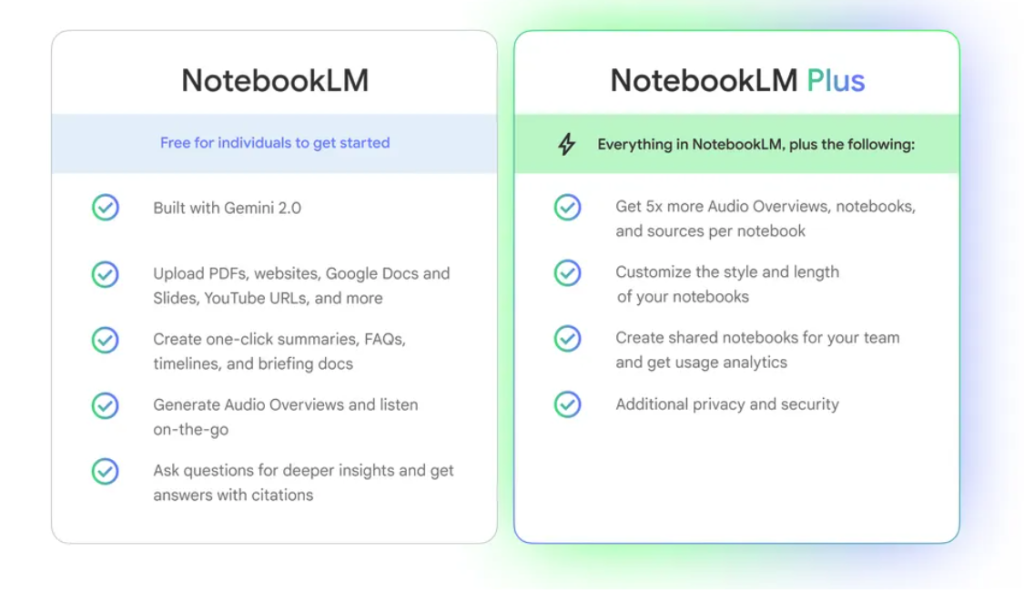Click Additional privacy and security text
Screen dimensions: 1024x593
[727, 404]
